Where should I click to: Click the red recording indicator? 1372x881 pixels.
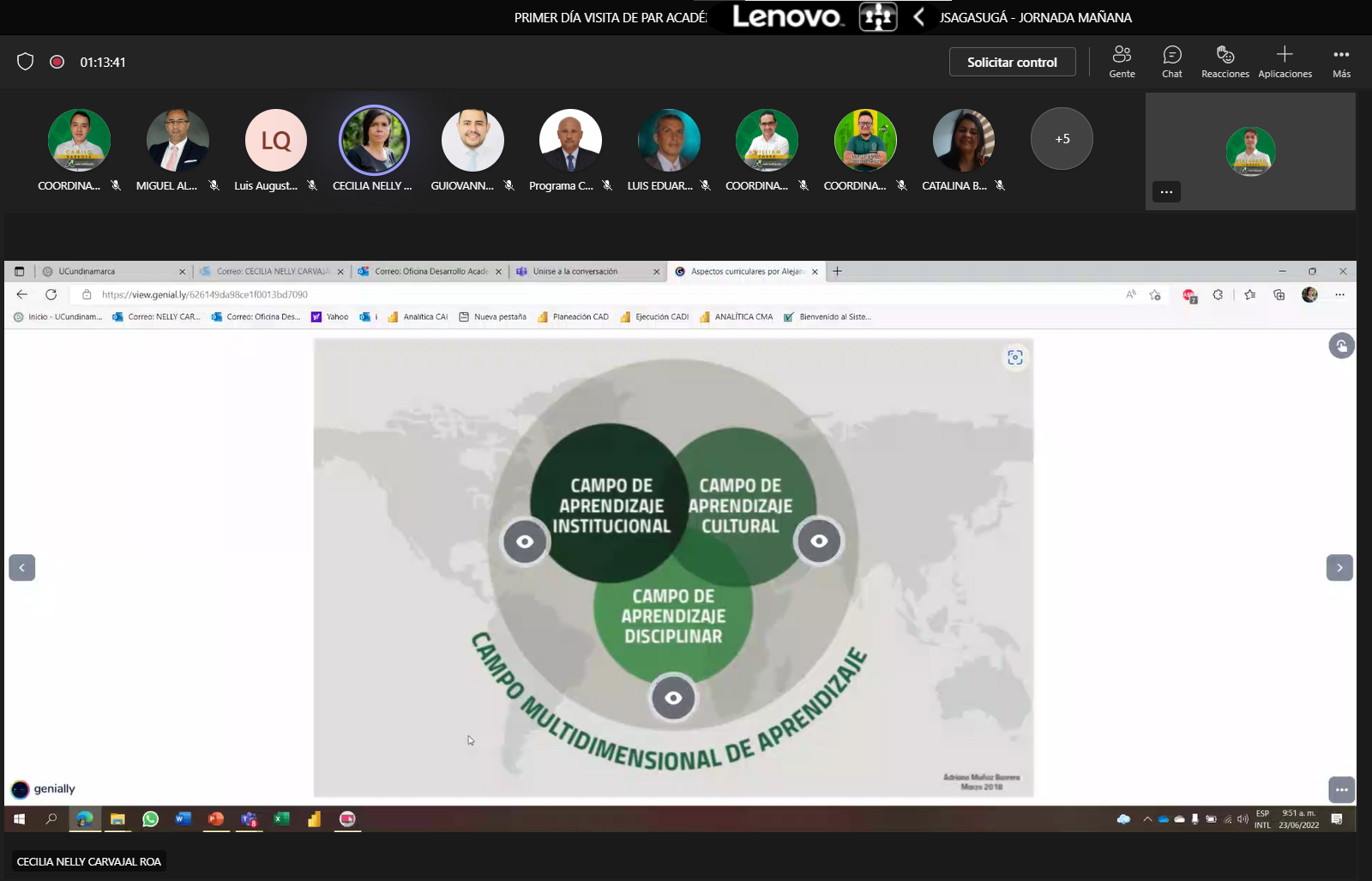[x=57, y=62]
